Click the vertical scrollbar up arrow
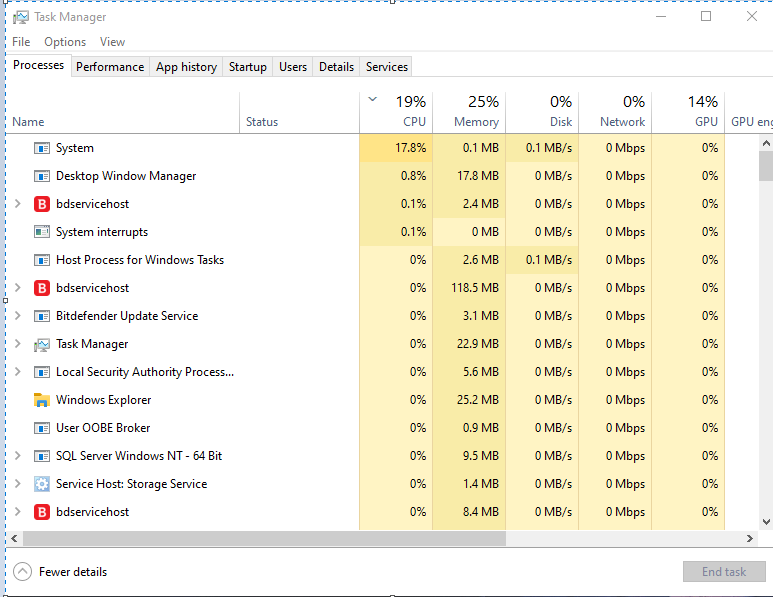Screen dimensions: 773x597 pos(766,143)
